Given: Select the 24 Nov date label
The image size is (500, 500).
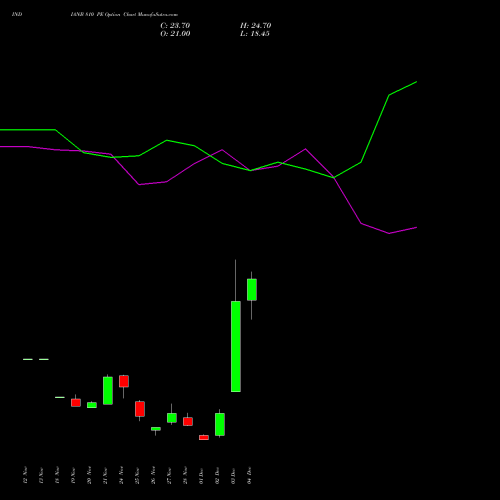Looking at the screenshot, I should click(x=122, y=475).
